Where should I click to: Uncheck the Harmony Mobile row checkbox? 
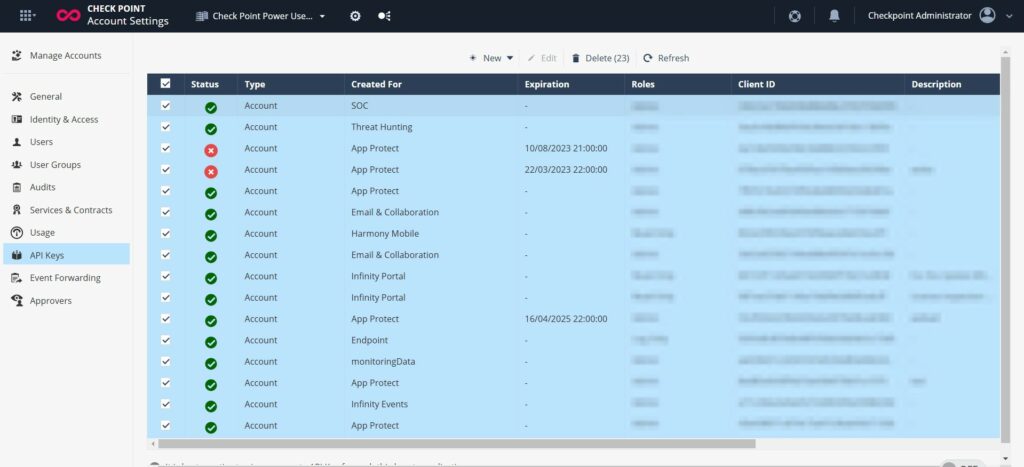coord(166,233)
